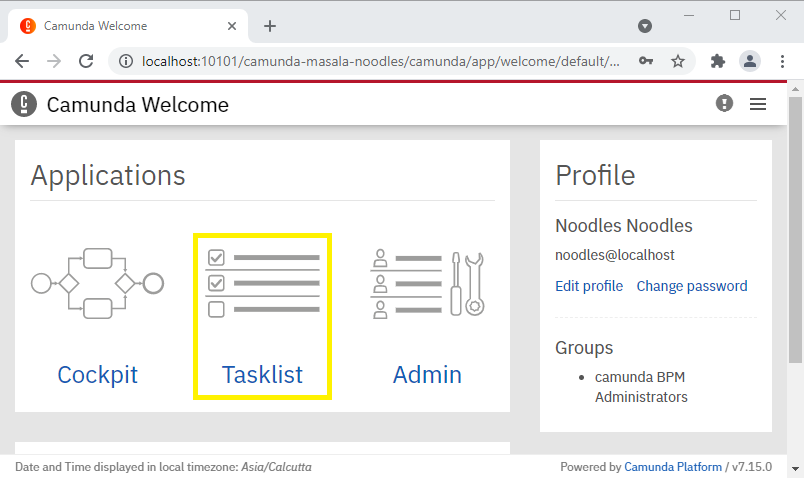
Task: Click the noodles@localhost email text
Action: tap(615, 255)
